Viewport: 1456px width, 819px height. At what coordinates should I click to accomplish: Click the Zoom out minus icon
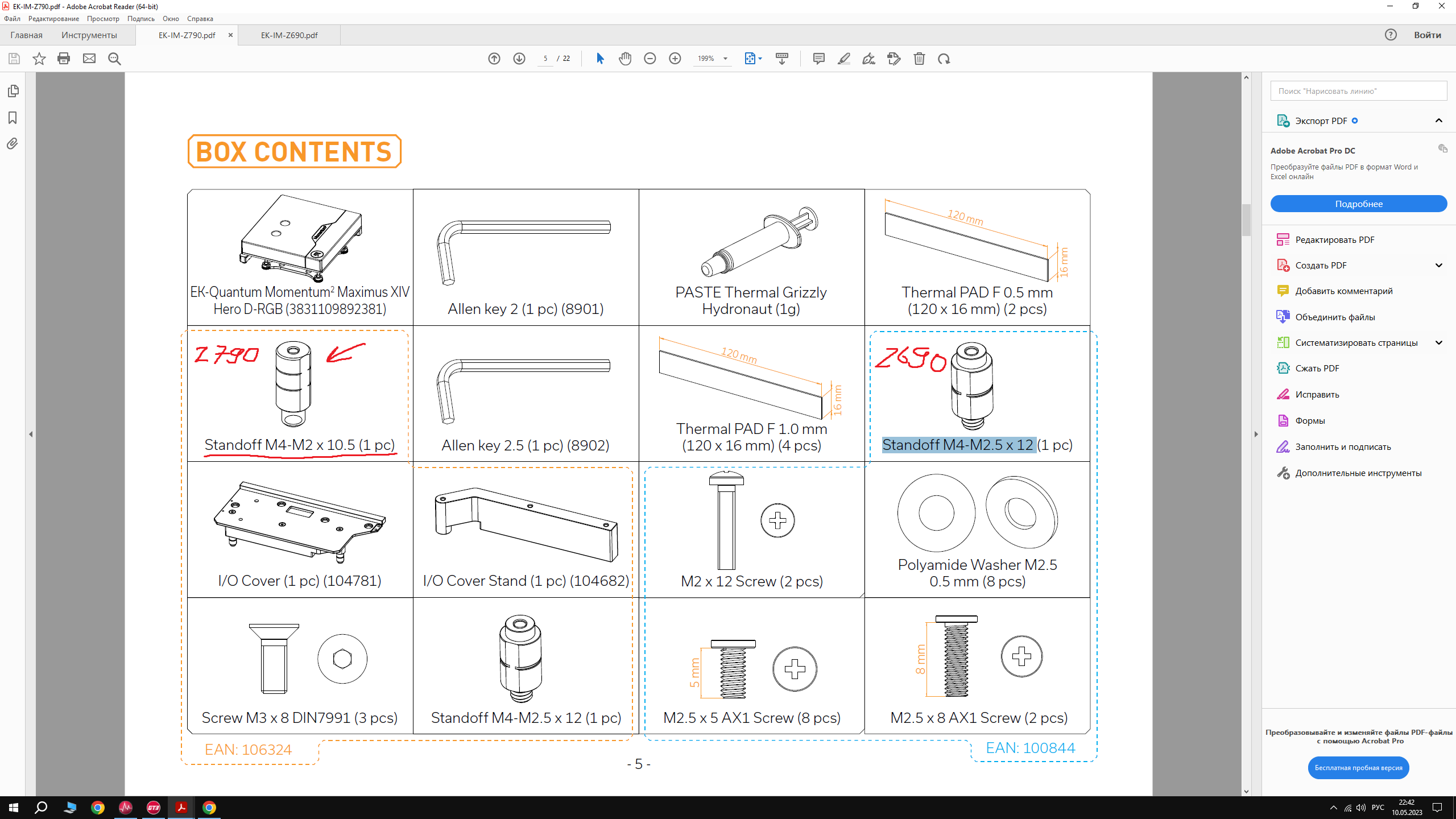(650, 59)
